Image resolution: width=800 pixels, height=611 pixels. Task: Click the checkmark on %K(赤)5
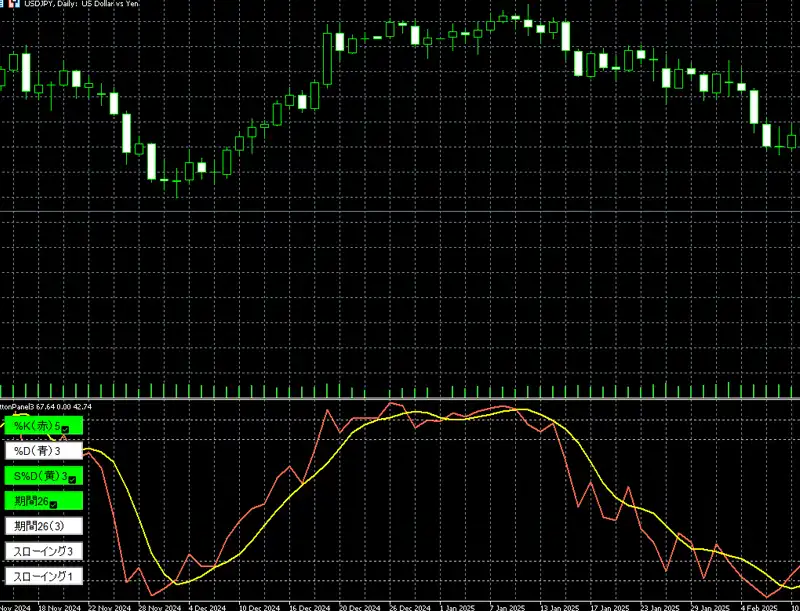pos(65,429)
